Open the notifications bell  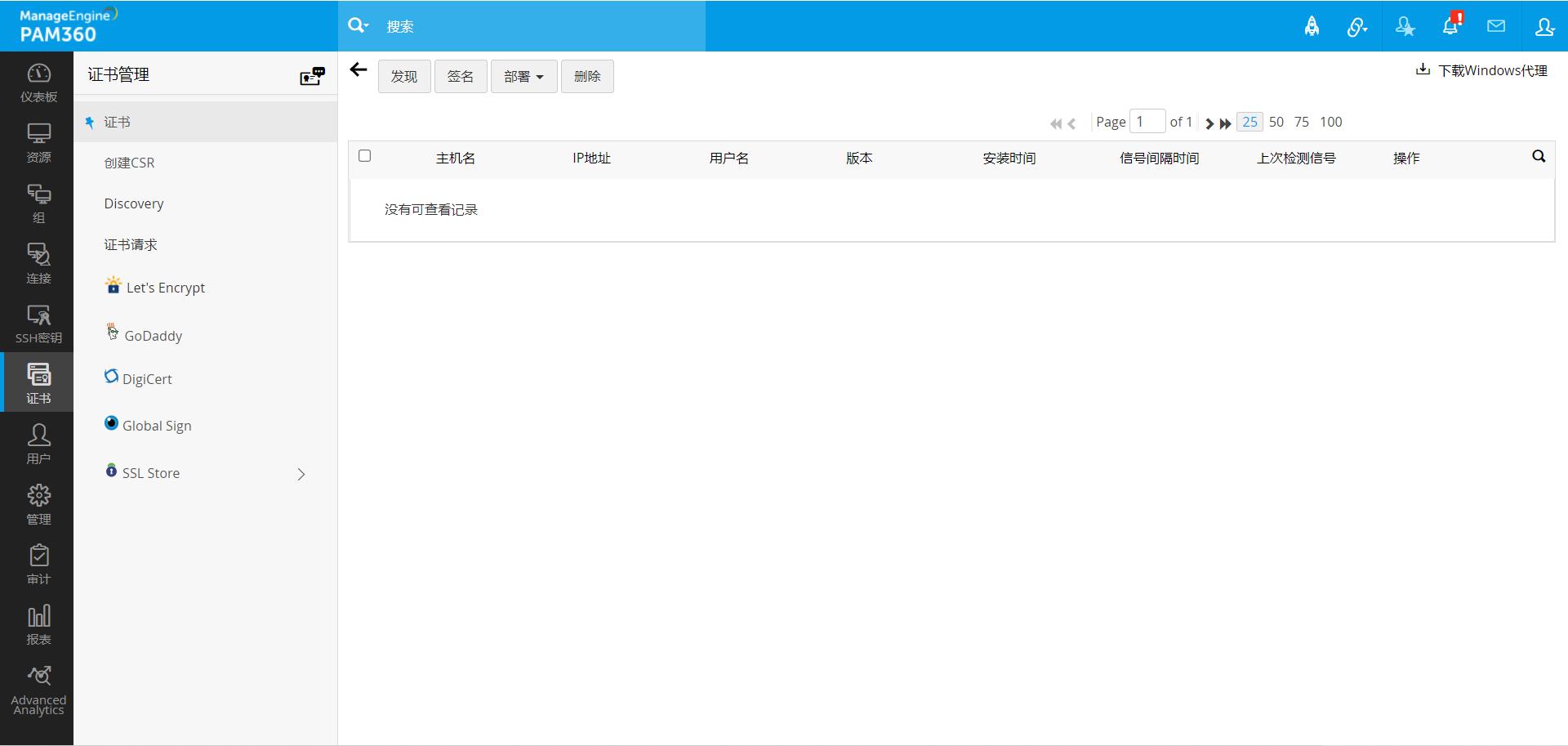(1451, 25)
